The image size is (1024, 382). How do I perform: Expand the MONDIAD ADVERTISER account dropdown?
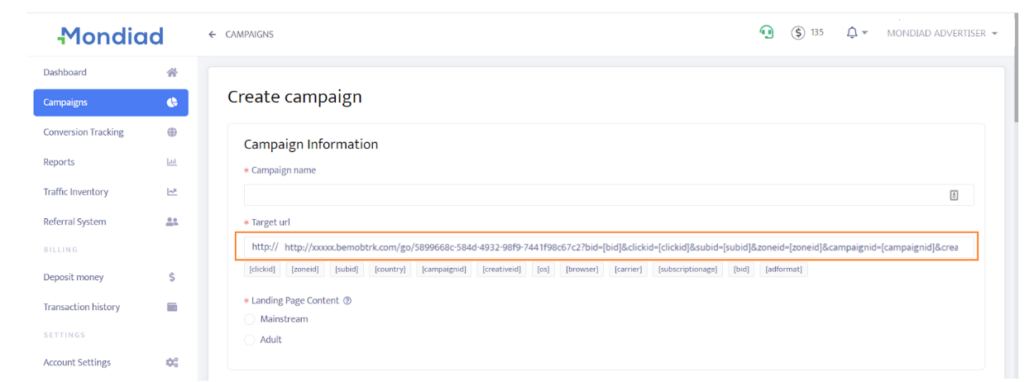pos(942,33)
